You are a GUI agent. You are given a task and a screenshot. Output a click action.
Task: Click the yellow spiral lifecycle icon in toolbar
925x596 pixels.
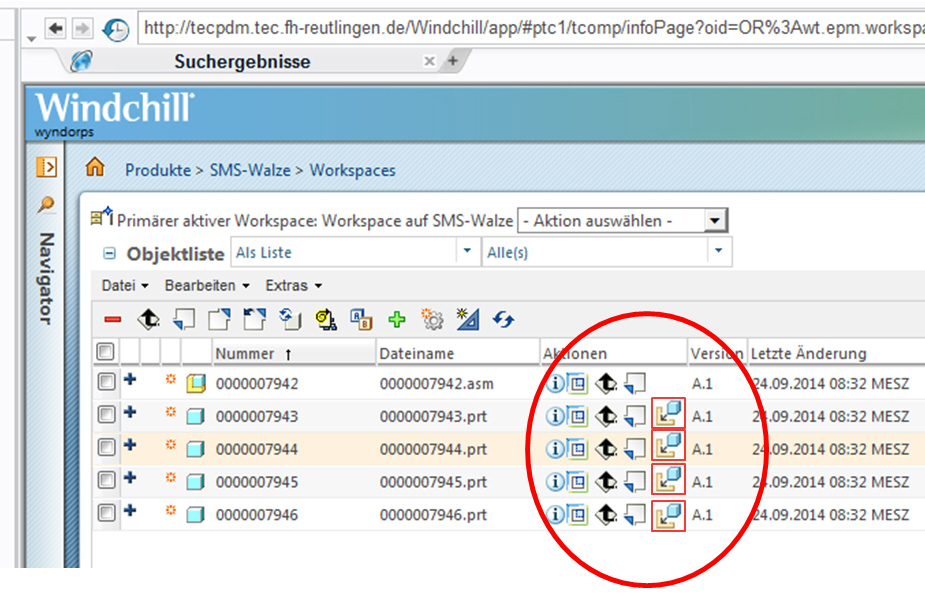pos(326,319)
